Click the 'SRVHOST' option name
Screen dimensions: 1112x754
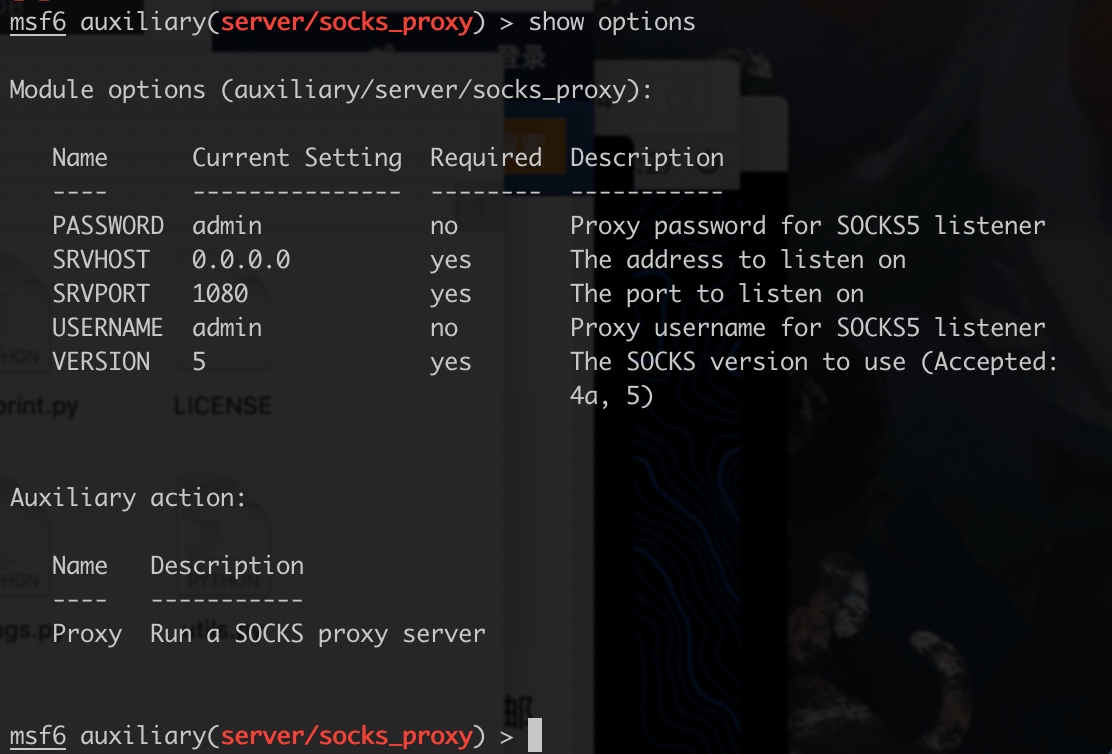coord(101,260)
